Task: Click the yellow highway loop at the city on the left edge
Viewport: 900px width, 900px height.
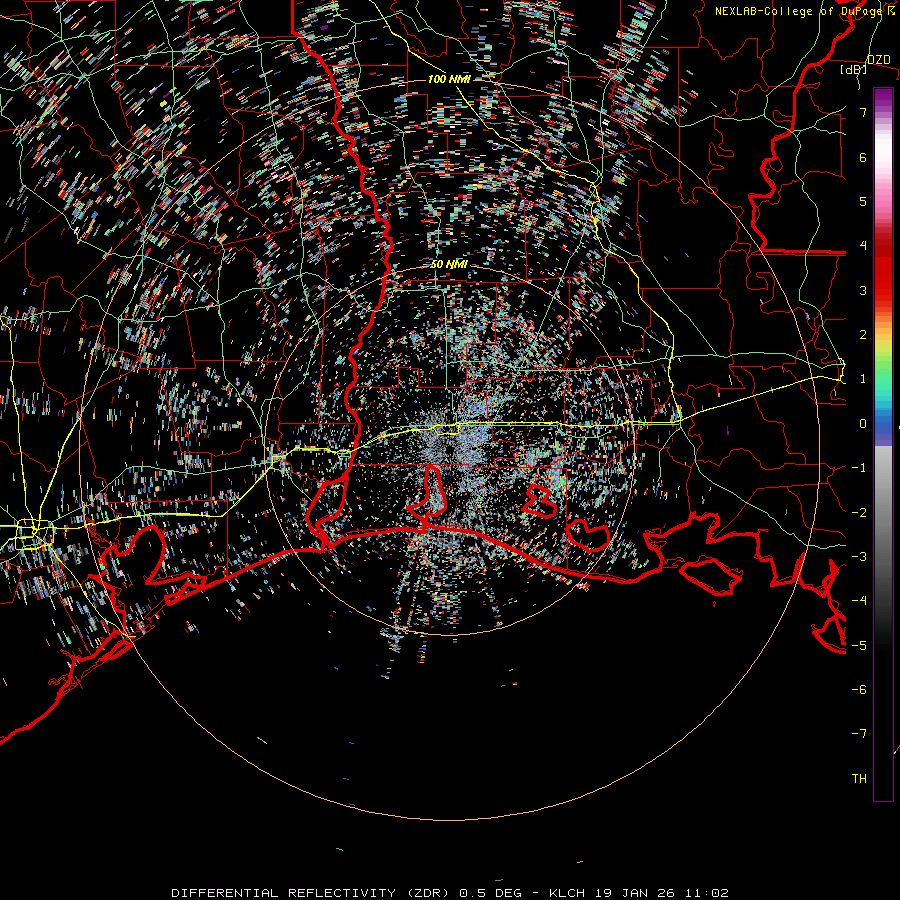Action: click(x=34, y=534)
